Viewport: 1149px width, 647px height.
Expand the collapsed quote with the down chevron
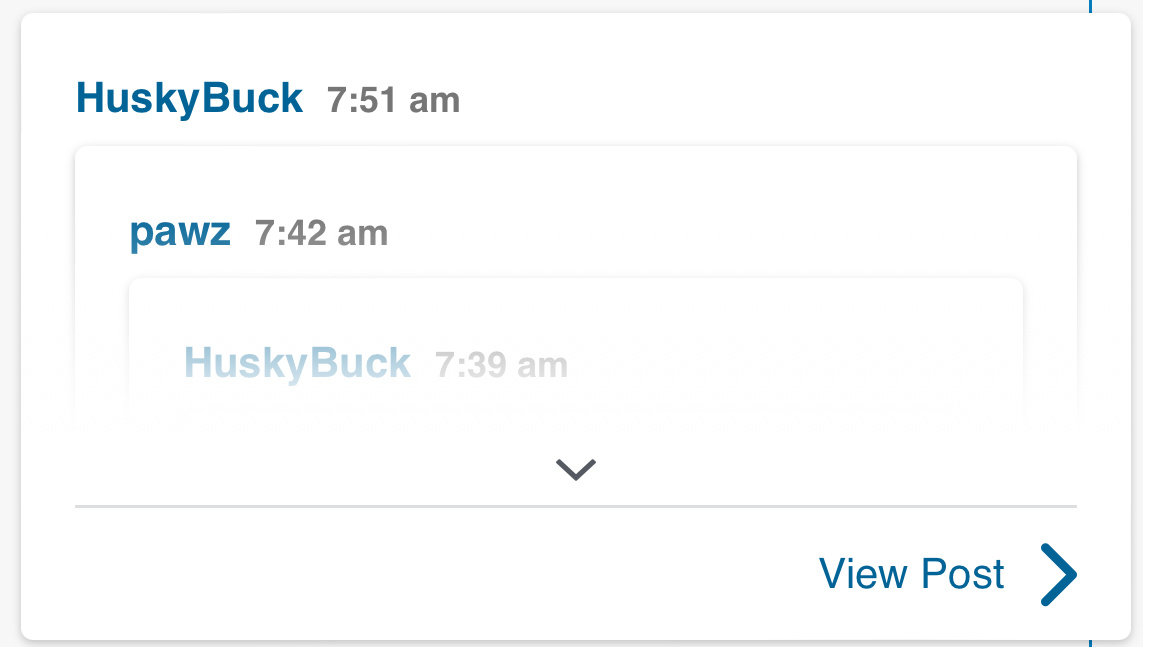pyautogui.click(x=576, y=469)
